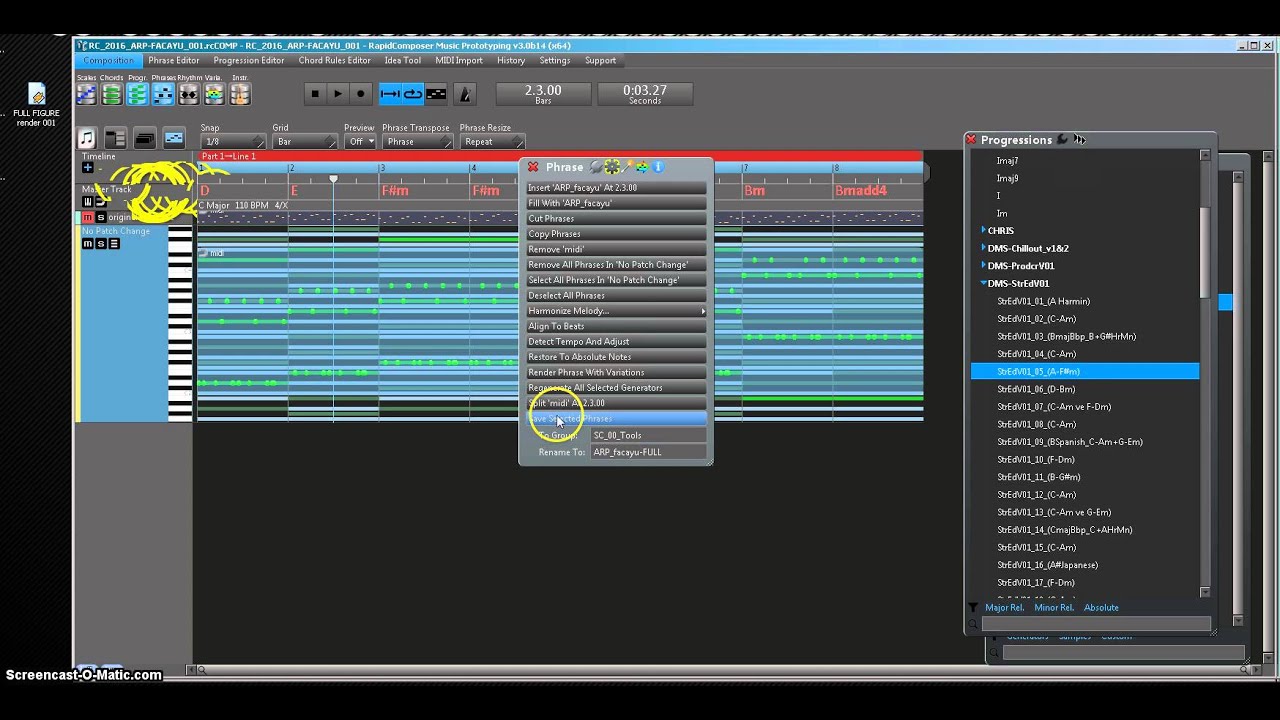Screen dimensions: 1280x720
Task: Toggle the metronome icon
Action: (x=464, y=94)
